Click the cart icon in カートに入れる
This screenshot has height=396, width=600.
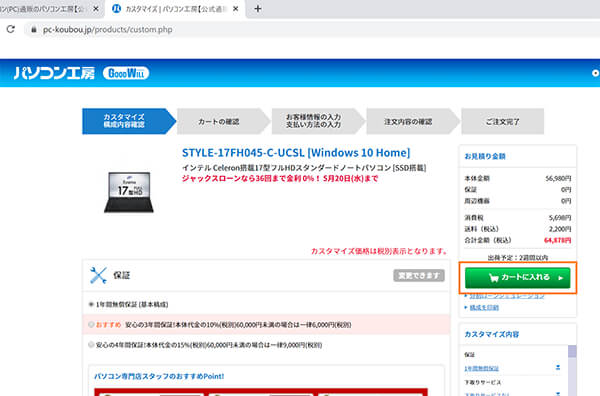(x=494, y=278)
